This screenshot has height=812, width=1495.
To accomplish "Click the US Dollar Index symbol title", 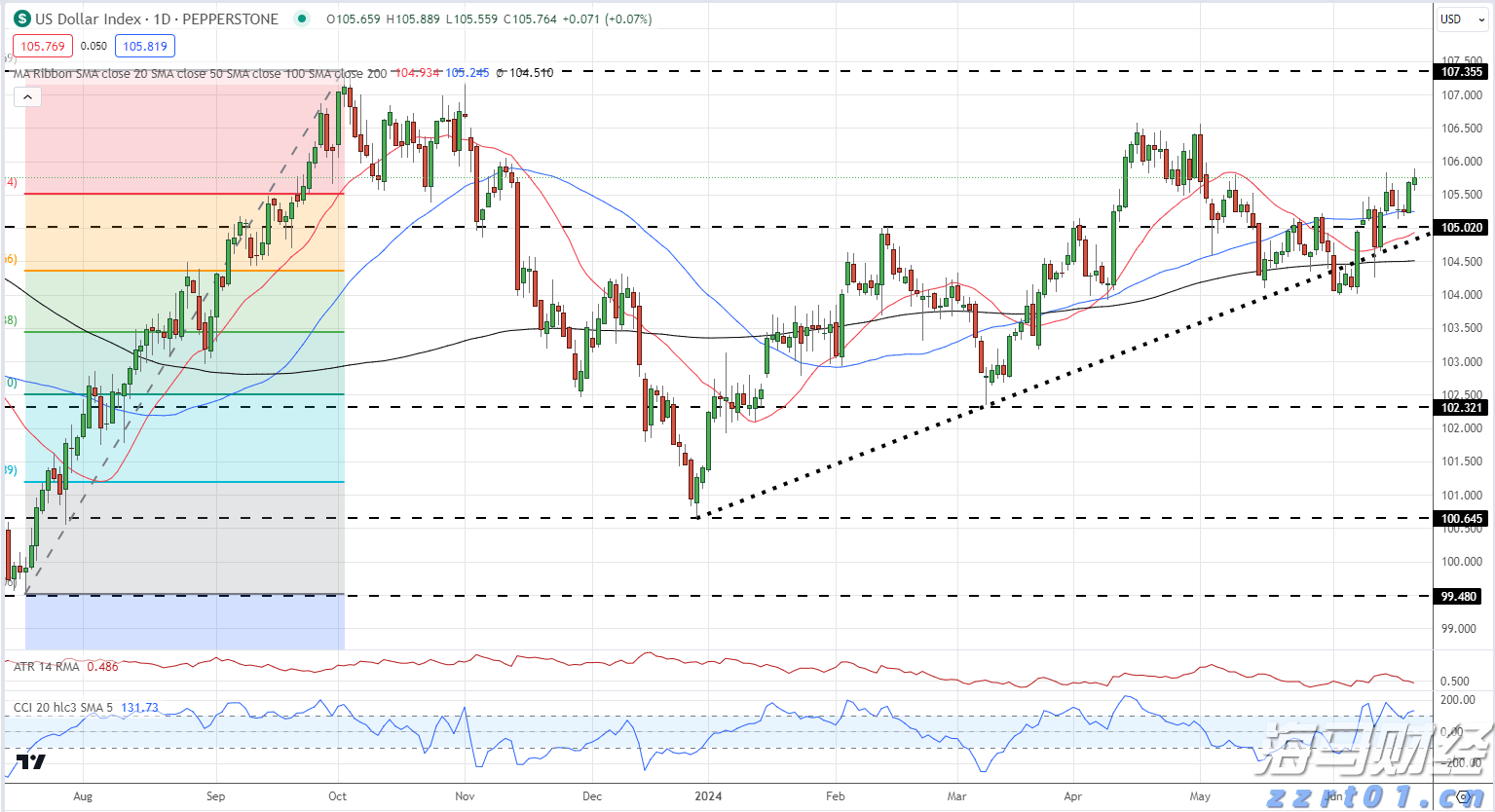I will click(156, 18).
